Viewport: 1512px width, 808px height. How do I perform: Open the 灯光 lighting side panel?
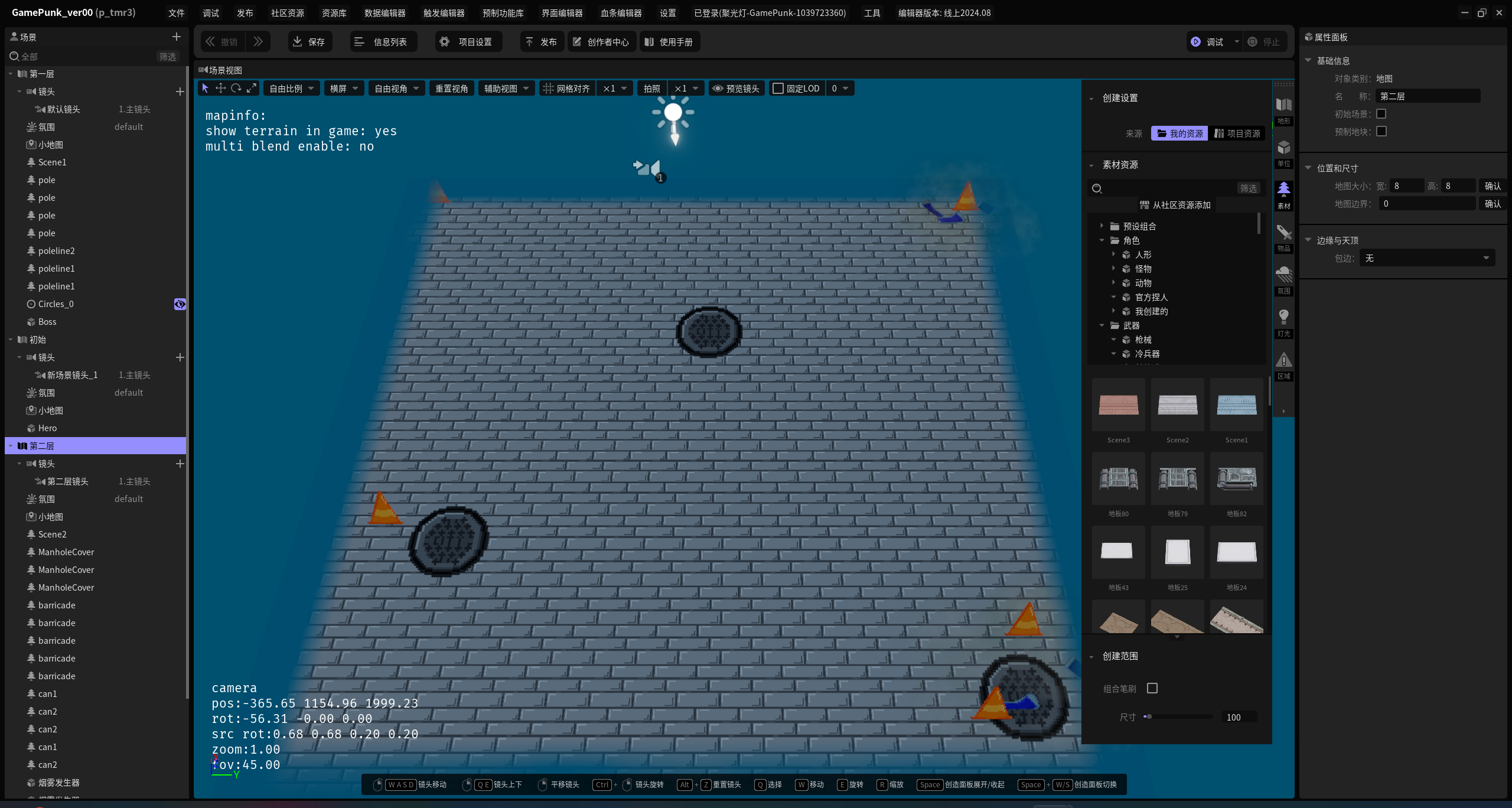click(x=1283, y=322)
